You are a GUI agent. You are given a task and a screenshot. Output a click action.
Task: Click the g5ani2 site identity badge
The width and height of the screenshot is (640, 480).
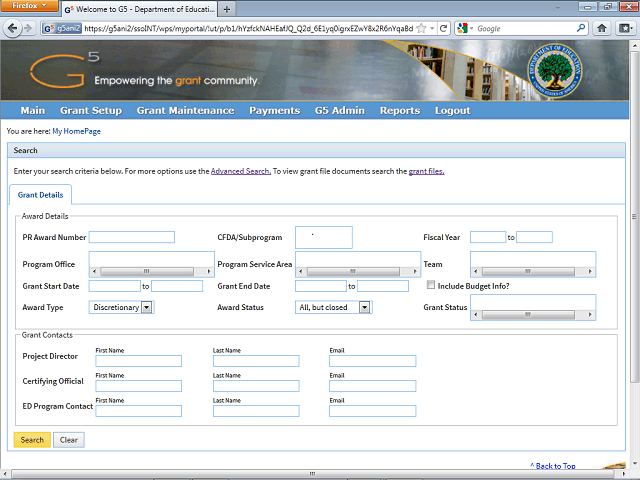click(62, 29)
